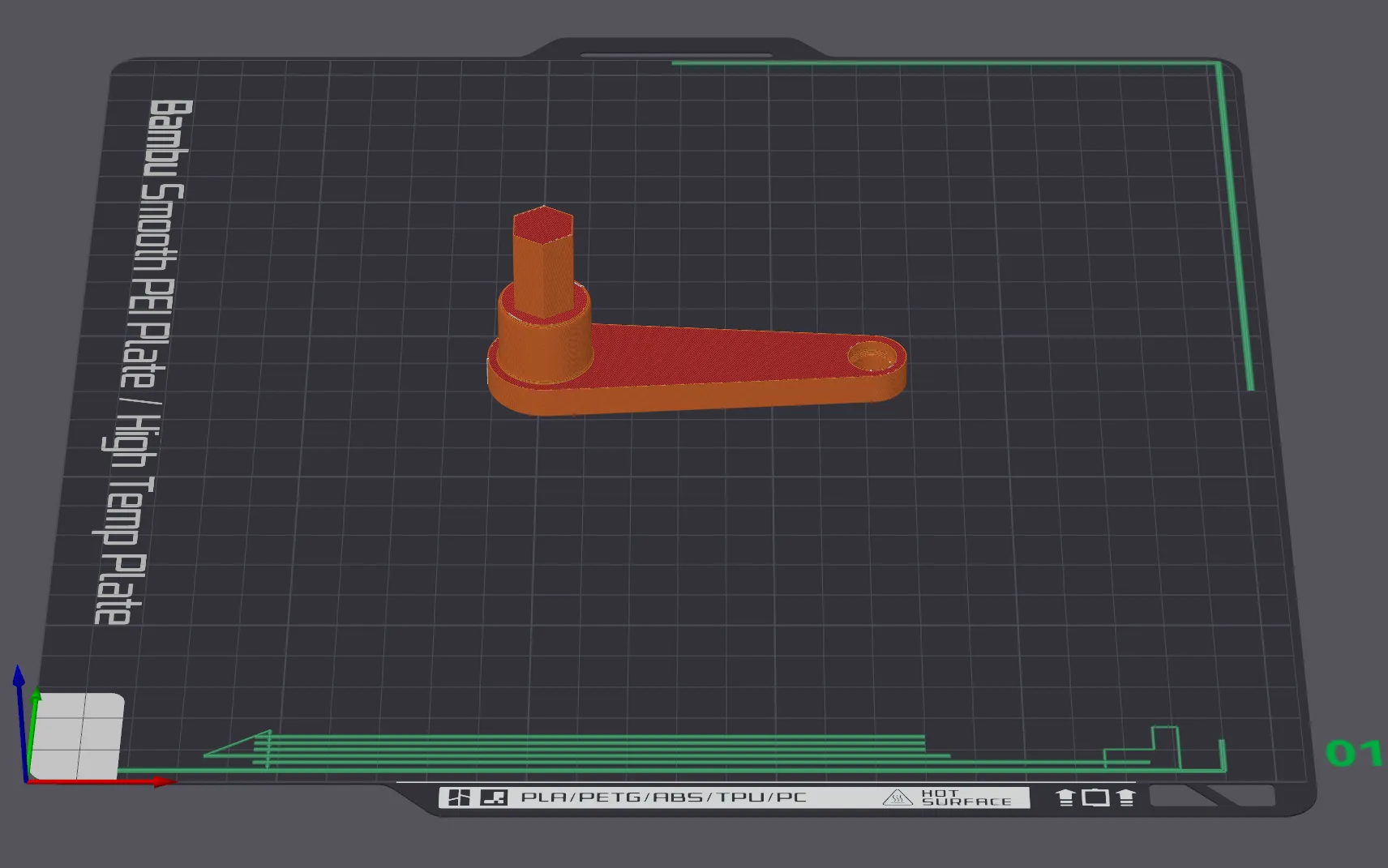Viewport: 1388px width, 868px height.
Task: Click the green plate number 01
Action: click(x=1353, y=753)
